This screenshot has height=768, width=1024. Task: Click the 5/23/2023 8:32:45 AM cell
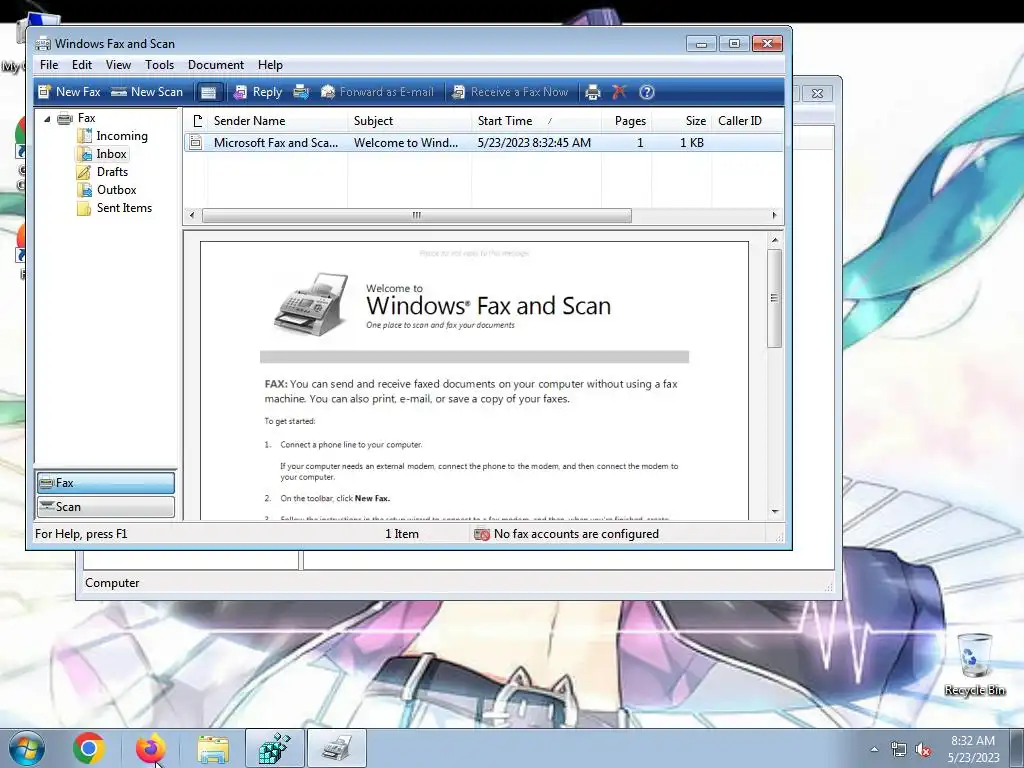pos(534,142)
